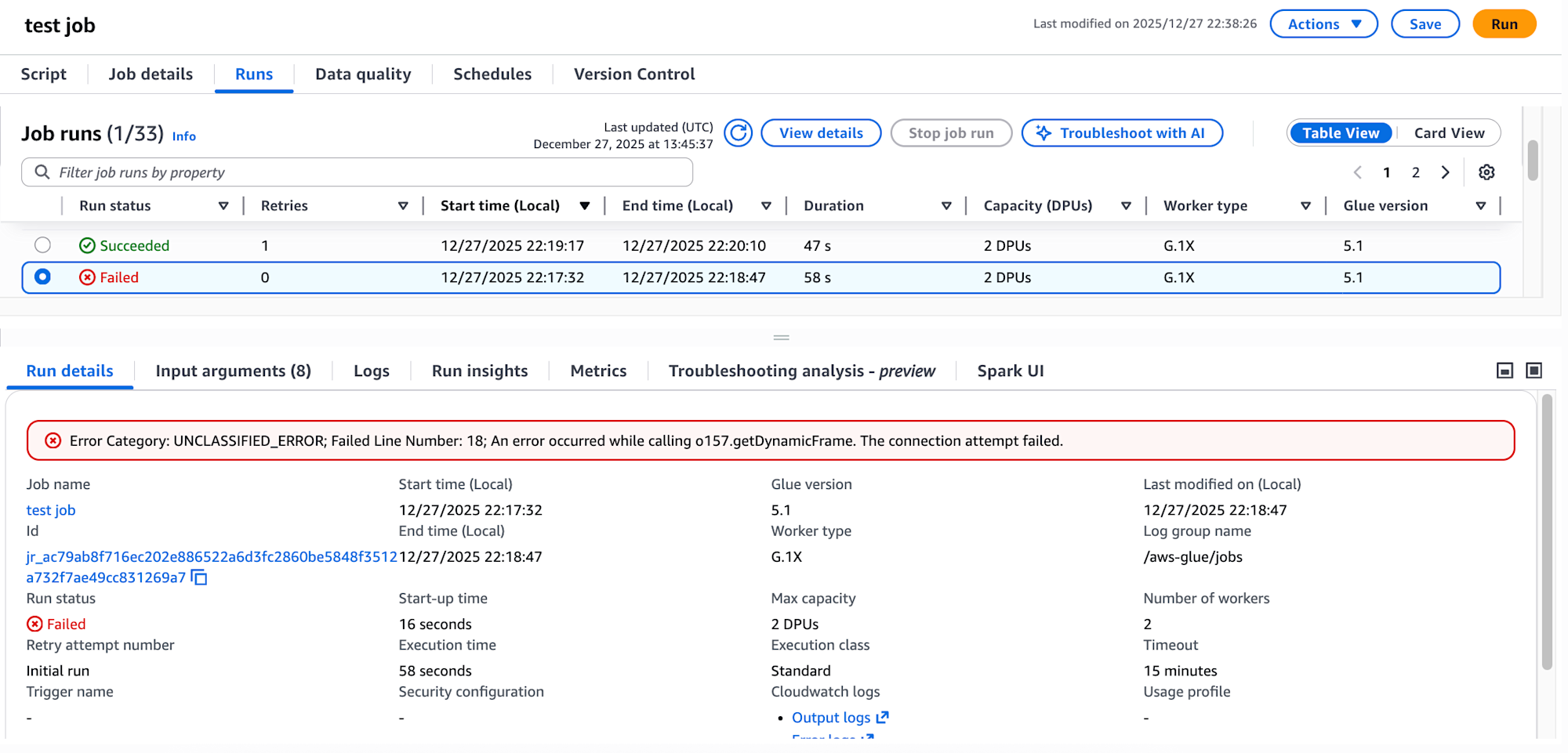Image resolution: width=1568 pixels, height=753 pixels.
Task: Open the Logs tab
Action: pos(371,371)
